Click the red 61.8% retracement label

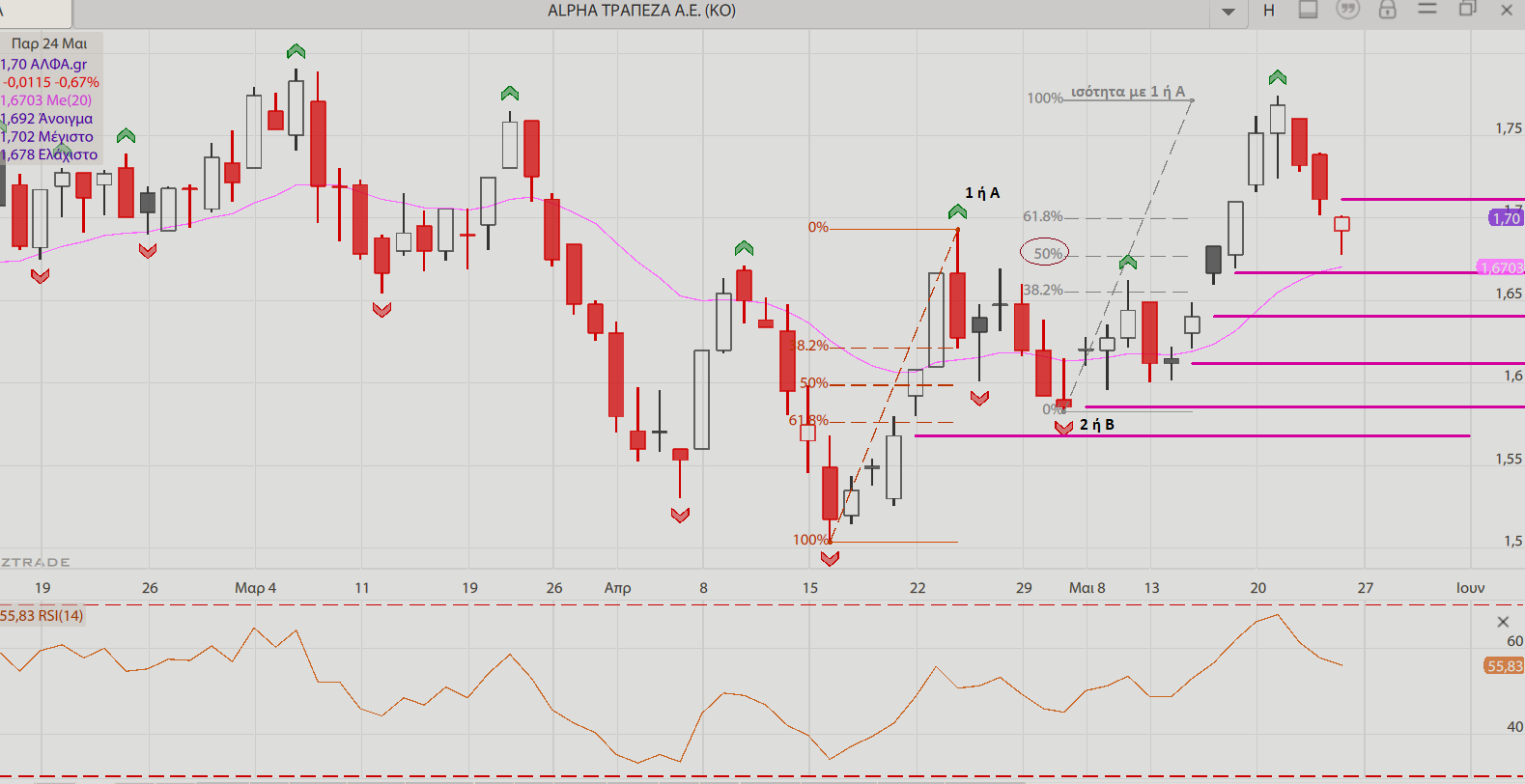click(x=808, y=420)
